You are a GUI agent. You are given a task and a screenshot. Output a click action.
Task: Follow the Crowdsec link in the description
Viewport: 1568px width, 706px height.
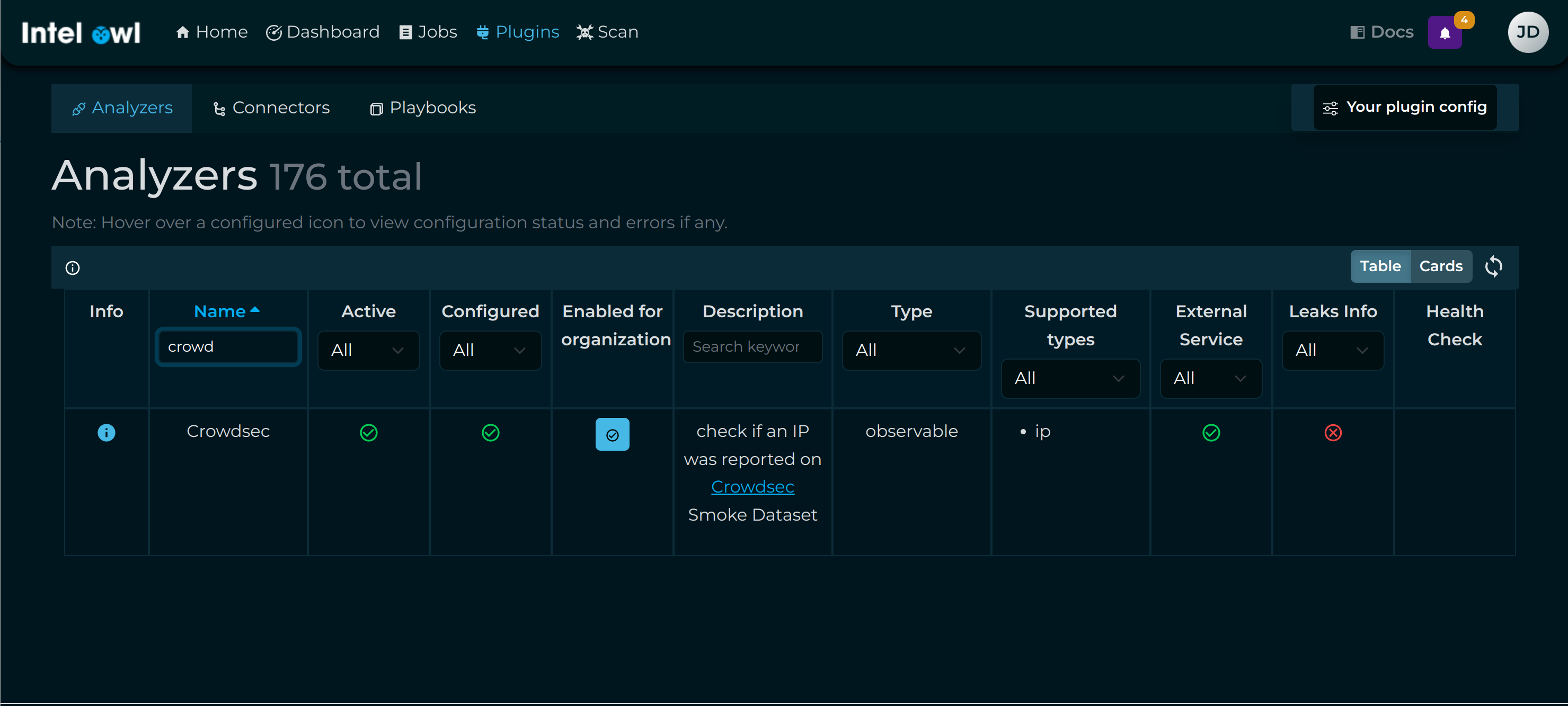(752, 486)
